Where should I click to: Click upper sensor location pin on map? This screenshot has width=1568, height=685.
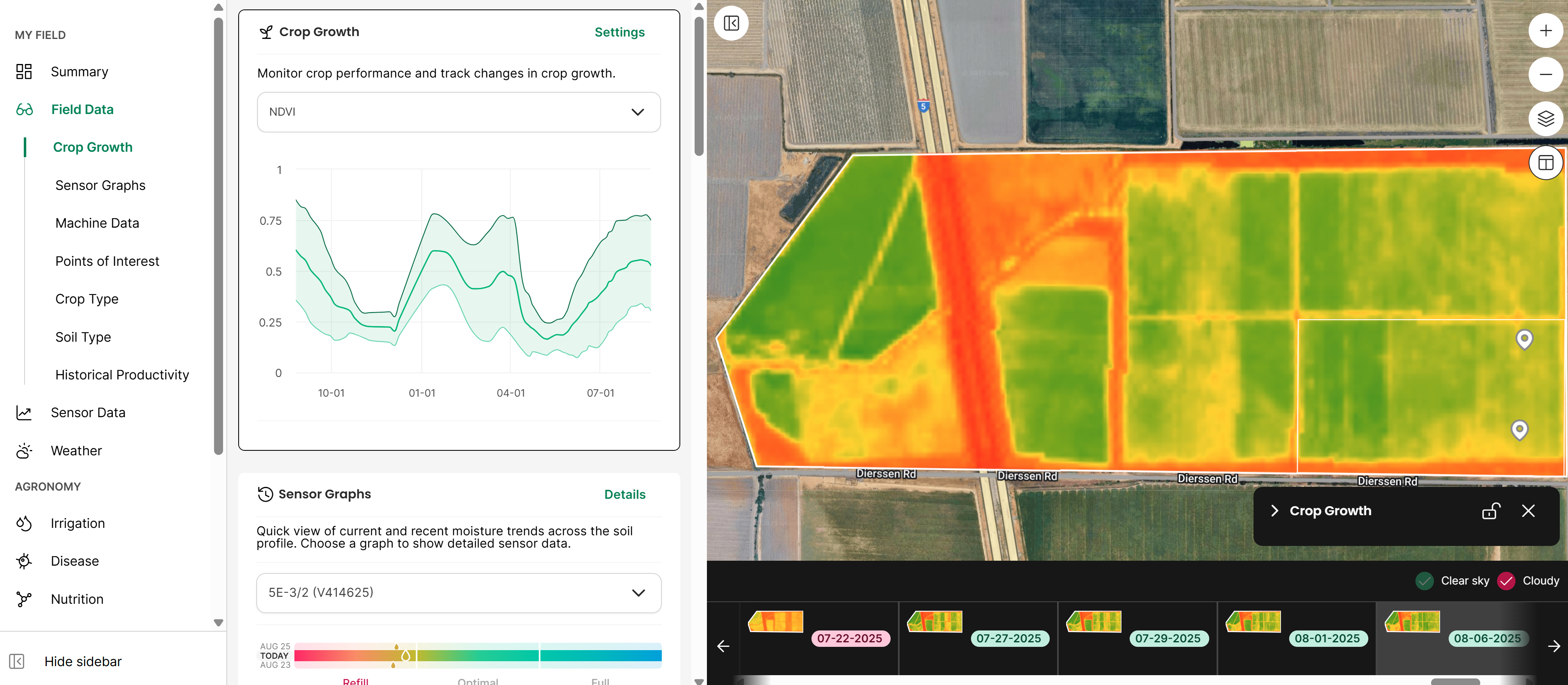pyautogui.click(x=1524, y=338)
